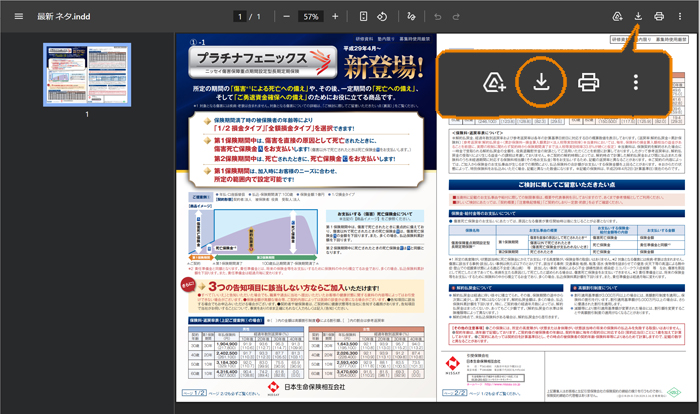This screenshot has width=700, height=414.
Task: Click the small download icon in top toolbar
Action: click(639, 16)
